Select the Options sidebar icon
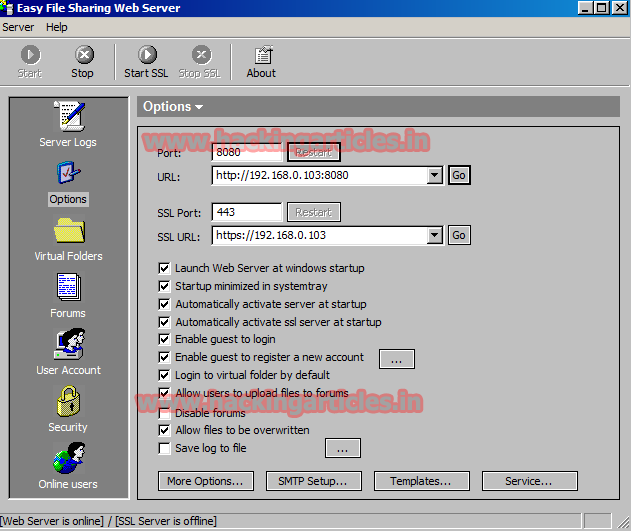Image resolution: width=631 pixels, height=531 pixels. click(x=68, y=183)
